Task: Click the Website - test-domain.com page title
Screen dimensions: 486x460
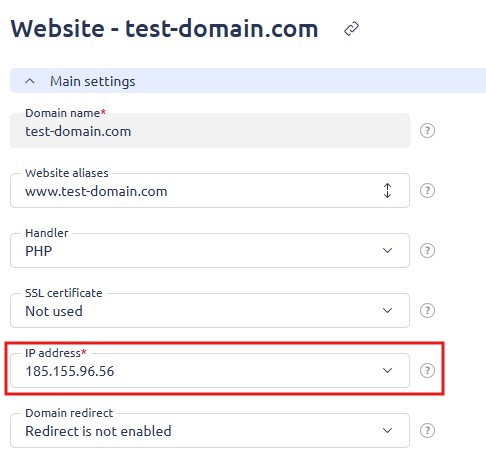Action: (x=165, y=29)
